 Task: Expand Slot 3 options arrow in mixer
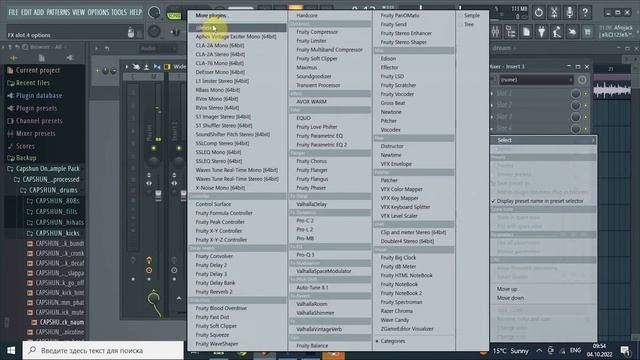492,117
